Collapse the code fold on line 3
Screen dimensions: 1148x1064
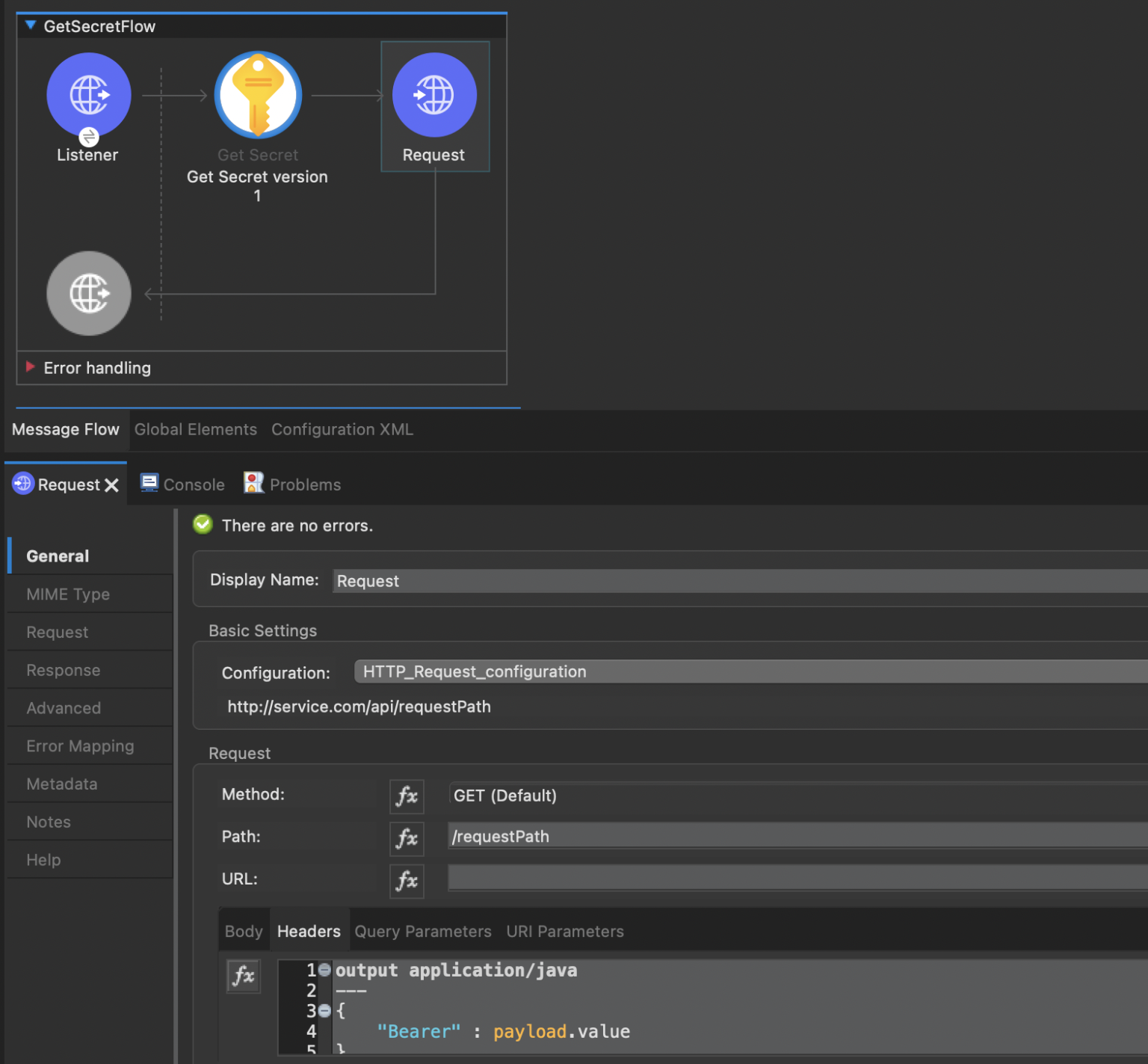[324, 1010]
